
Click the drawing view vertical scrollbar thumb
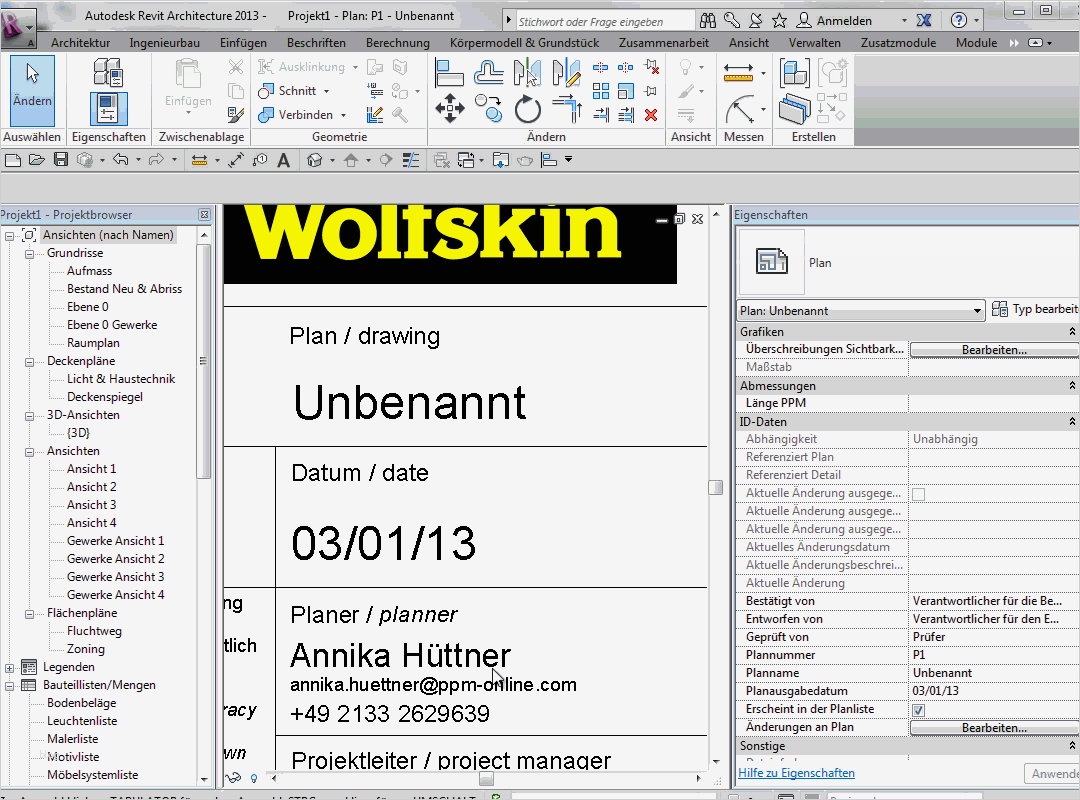coord(716,488)
